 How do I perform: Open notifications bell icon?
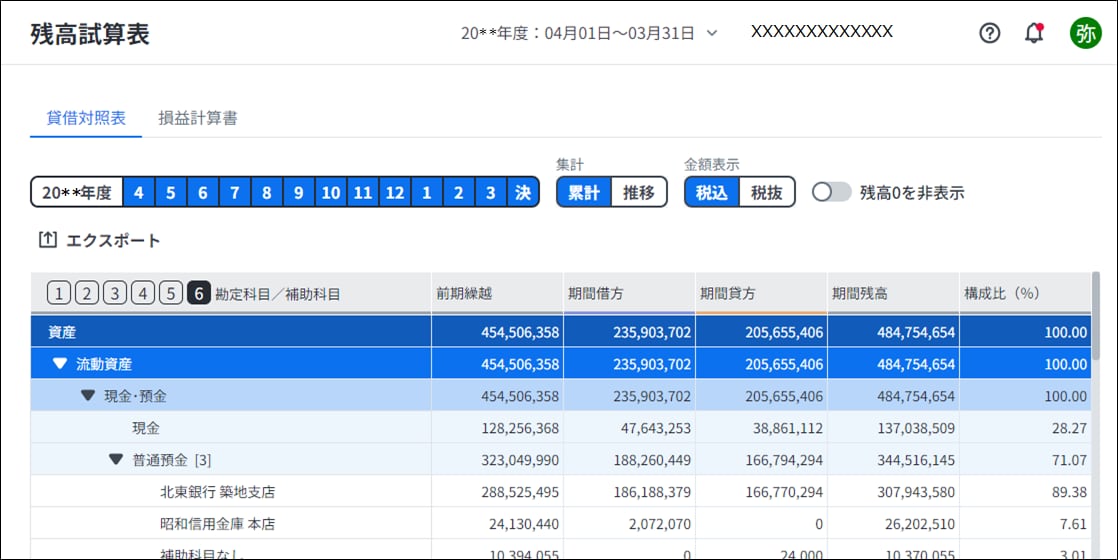(x=1034, y=33)
